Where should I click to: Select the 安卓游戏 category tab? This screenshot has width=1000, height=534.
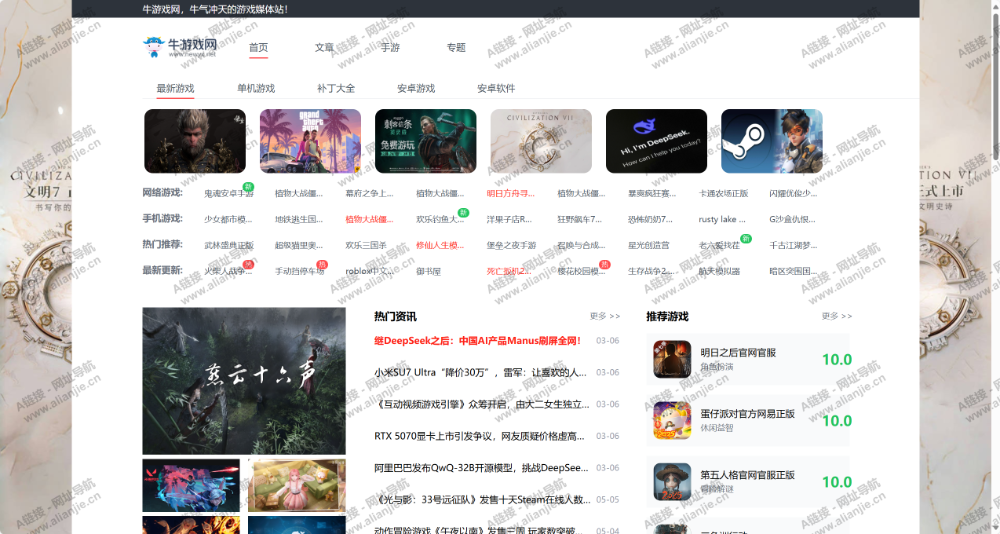click(416, 88)
